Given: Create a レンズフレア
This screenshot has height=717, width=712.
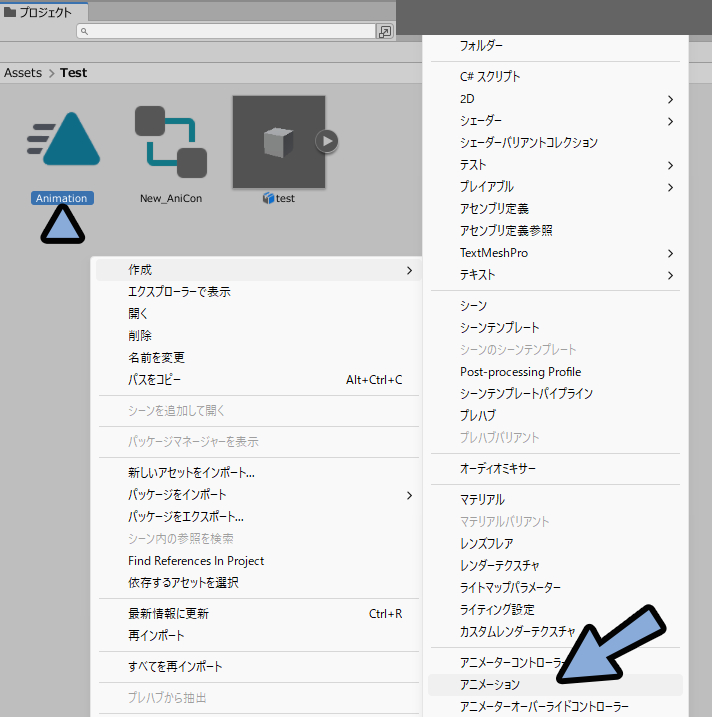Looking at the screenshot, I should tap(555, 544).
